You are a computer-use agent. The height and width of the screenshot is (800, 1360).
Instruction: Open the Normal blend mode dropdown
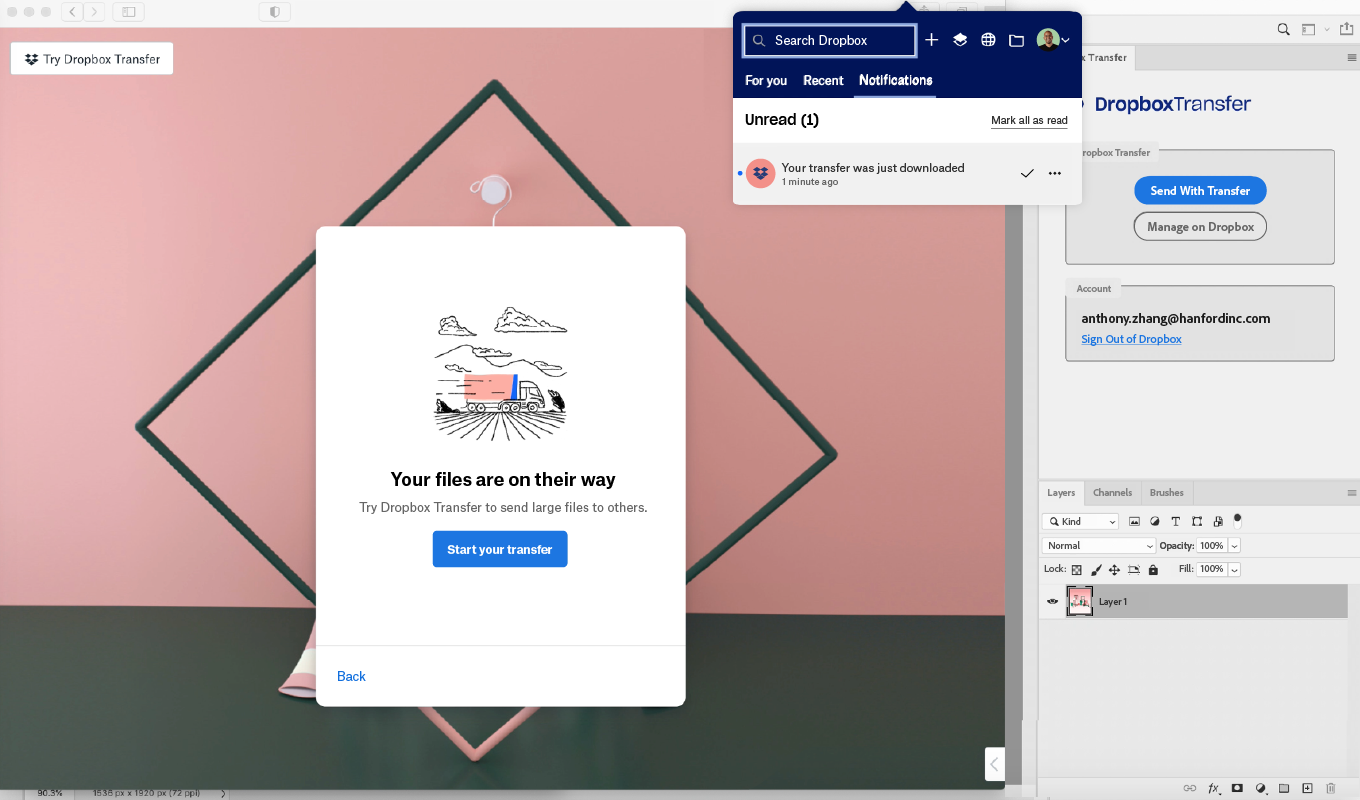1099,545
